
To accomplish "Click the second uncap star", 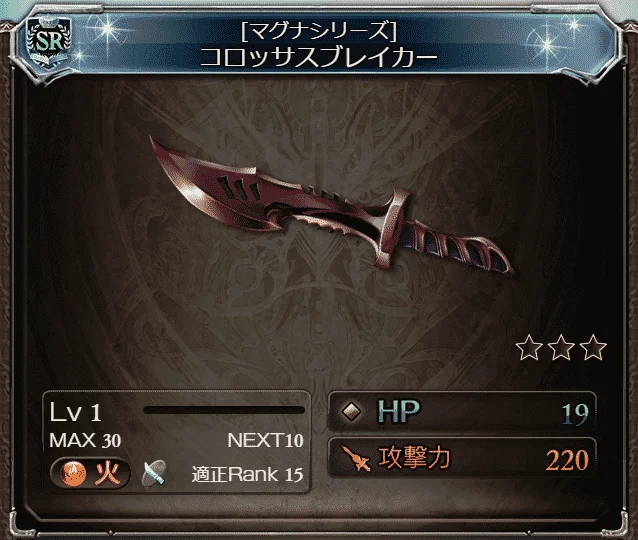I will click(x=561, y=348).
